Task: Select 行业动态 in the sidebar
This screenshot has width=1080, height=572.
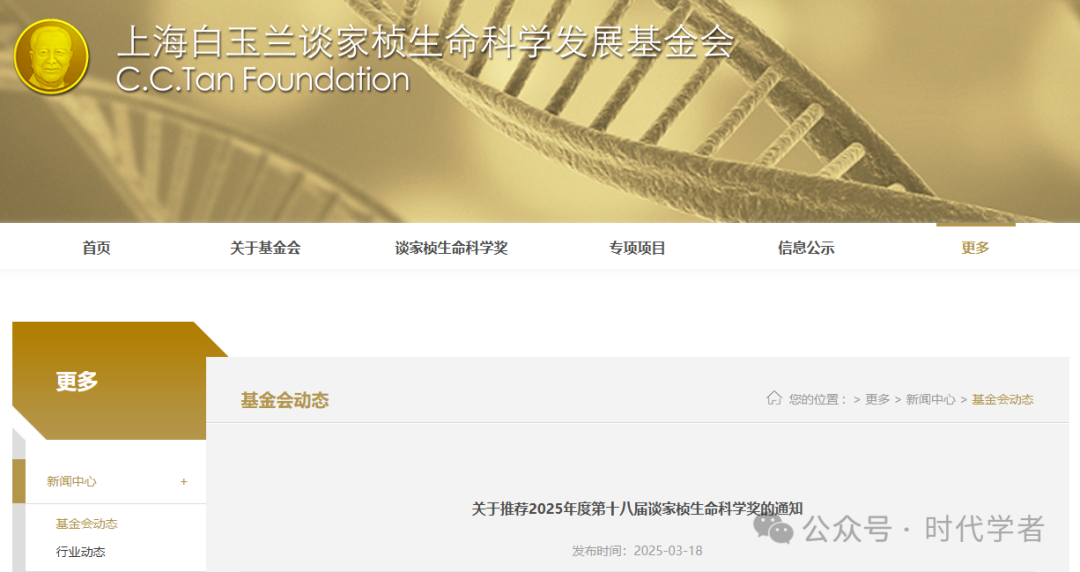Action: 81,552
